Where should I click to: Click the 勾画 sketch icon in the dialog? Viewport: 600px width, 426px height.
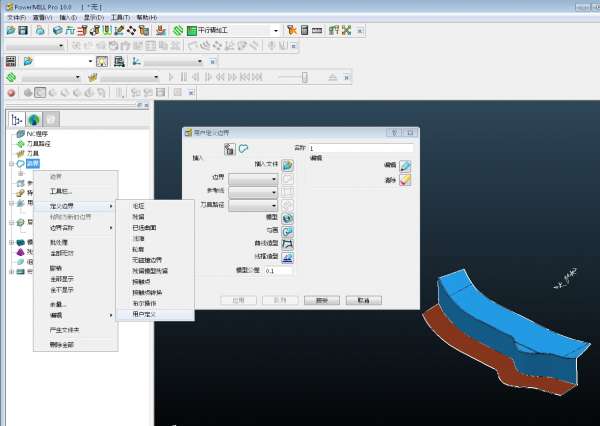click(x=287, y=231)
